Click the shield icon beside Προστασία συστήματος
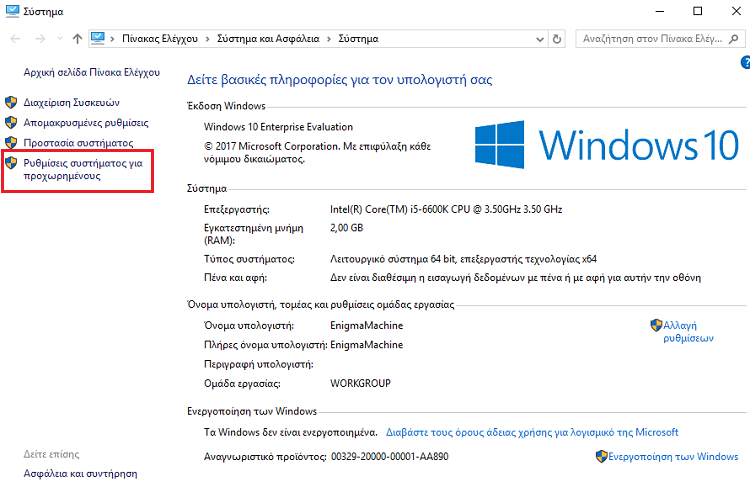 (11, 143)
